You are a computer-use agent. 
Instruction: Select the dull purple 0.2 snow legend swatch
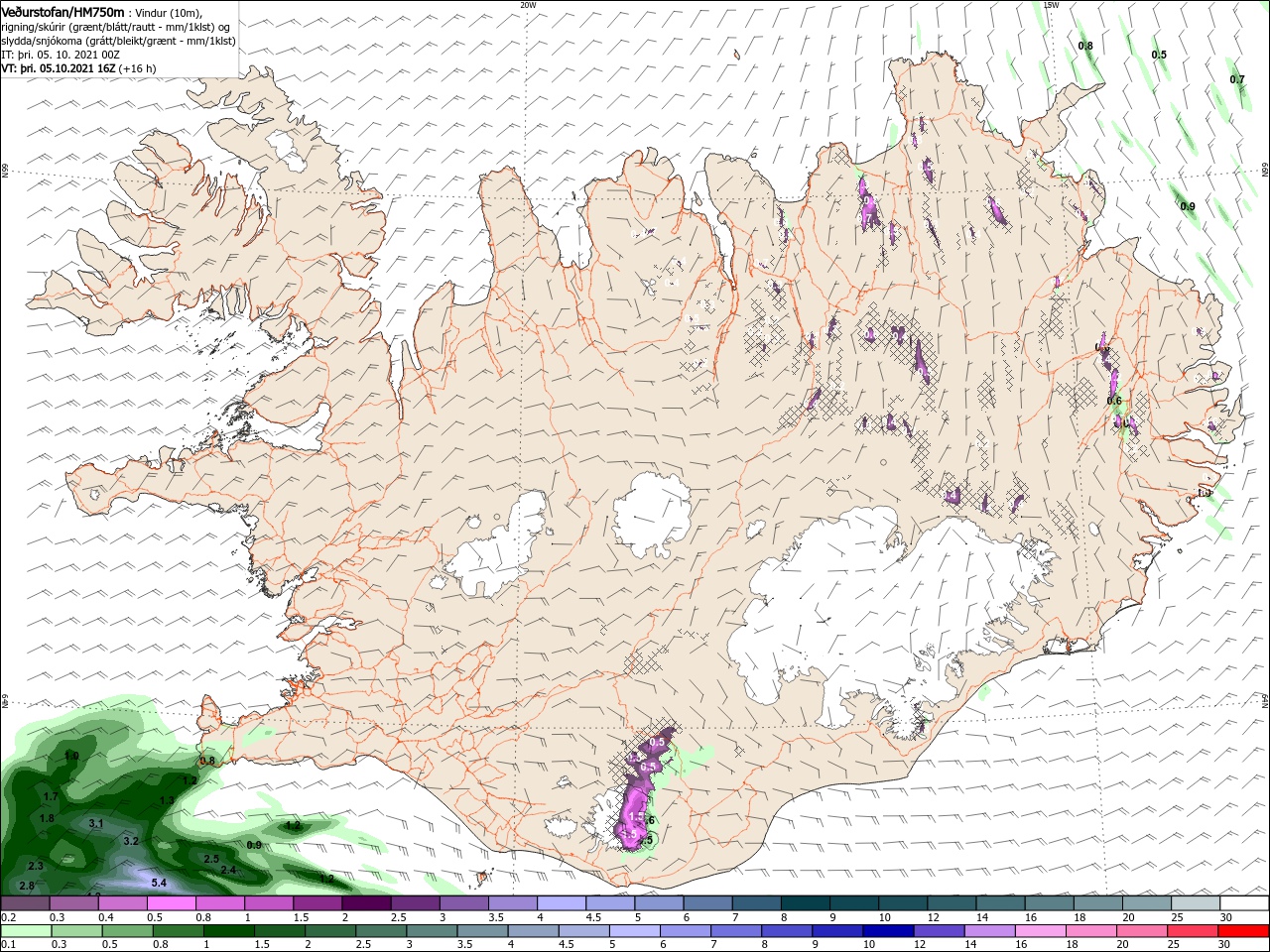click(25, 903)
